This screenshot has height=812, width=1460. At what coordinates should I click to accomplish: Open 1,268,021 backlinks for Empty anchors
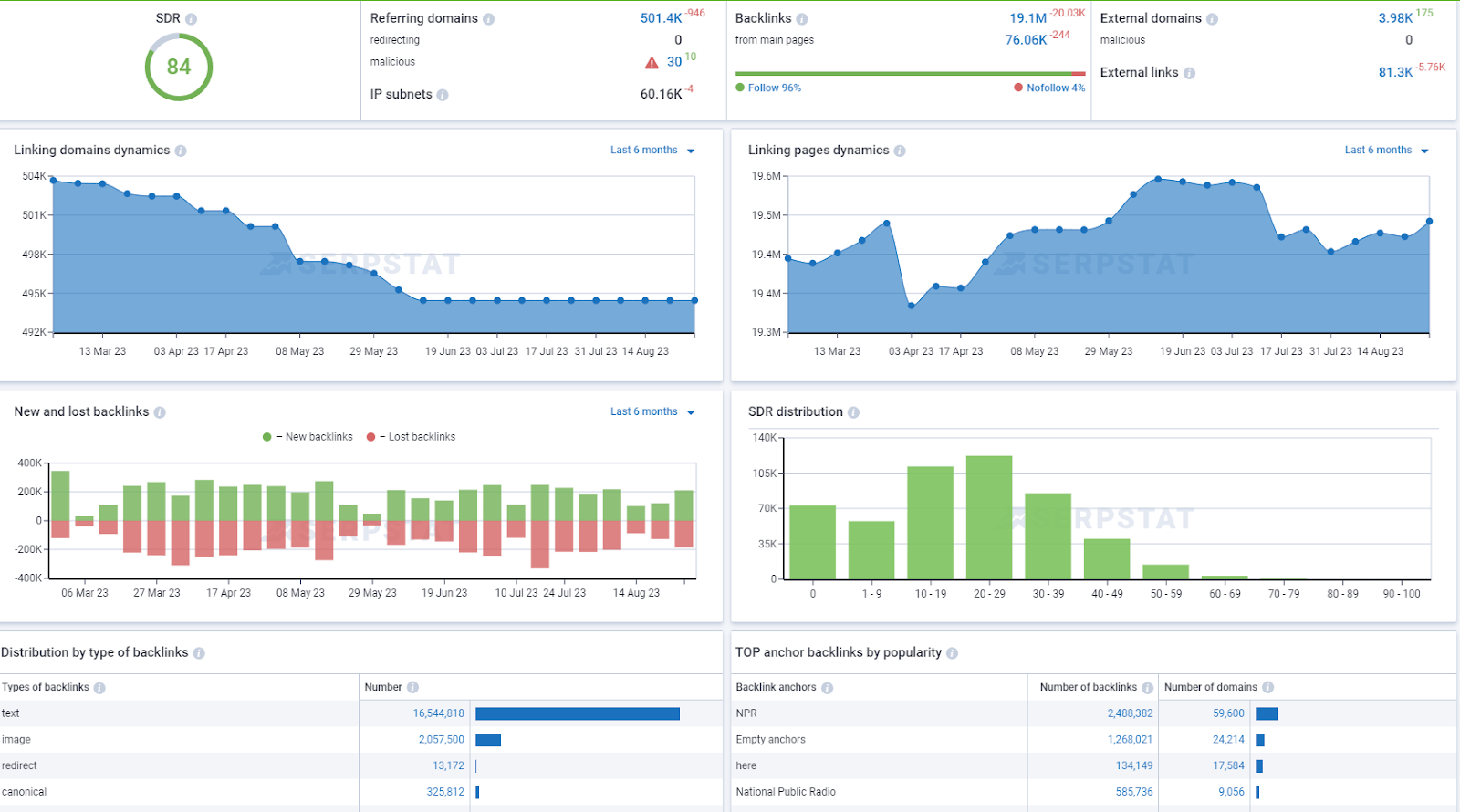1130,741
